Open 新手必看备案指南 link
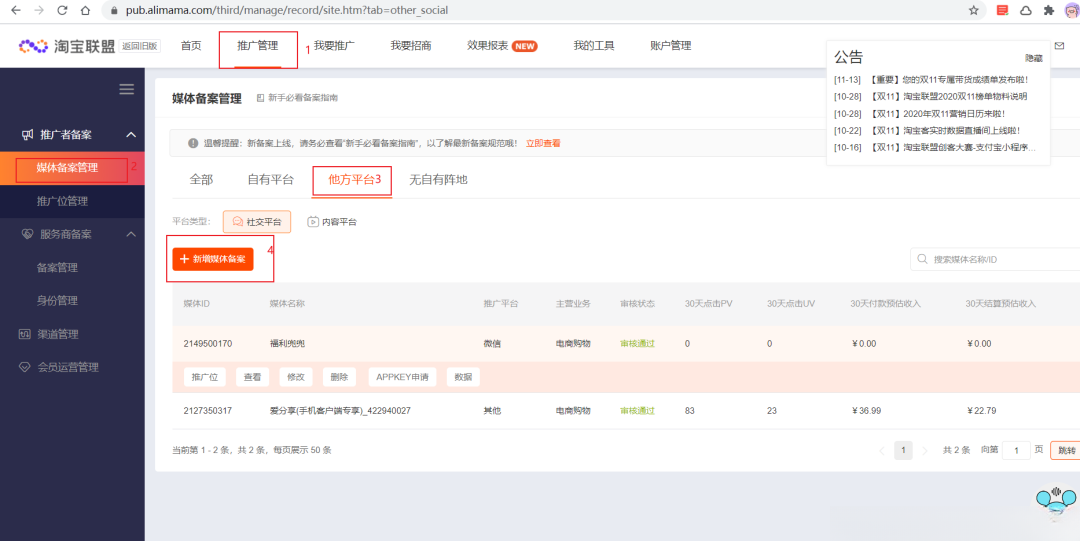Viewport: 1080px width, 541px height. pyautogui.click(x=298, y=99)
